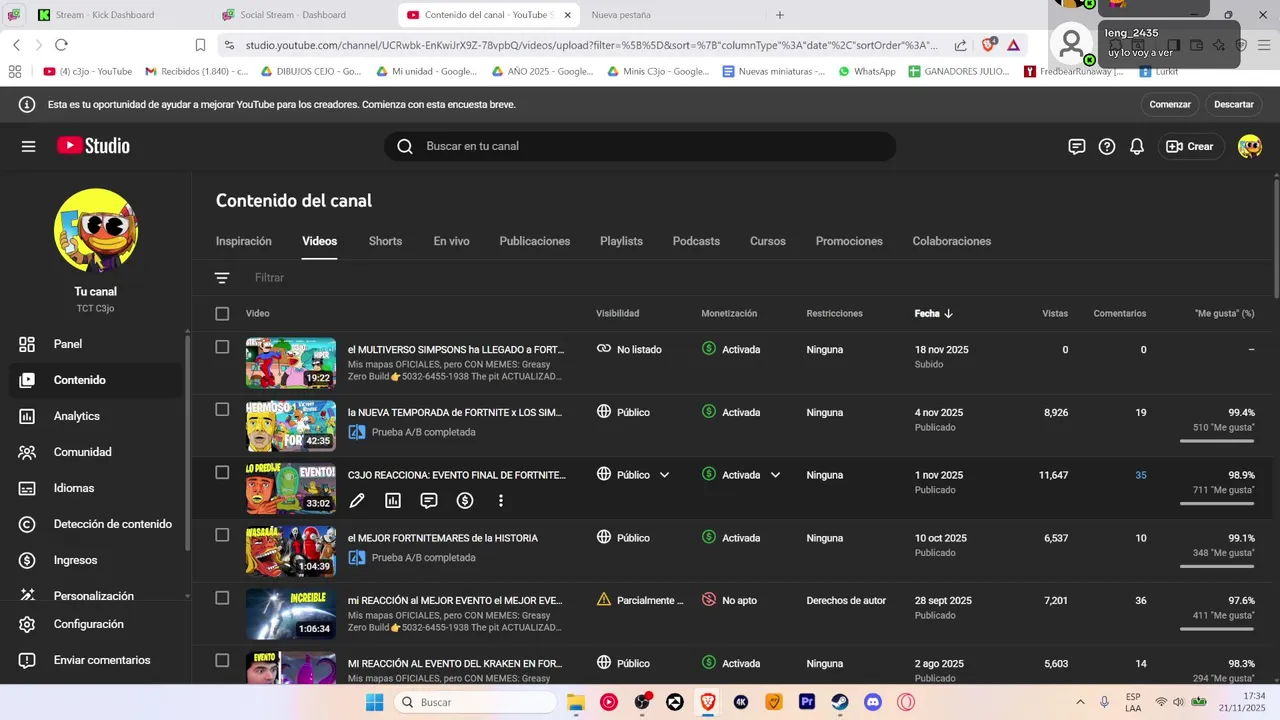This screenshot has height=720, width=1280.
Task: Open comments icon for C3JO REACCIONA video
Action: (x=429, y=500)
